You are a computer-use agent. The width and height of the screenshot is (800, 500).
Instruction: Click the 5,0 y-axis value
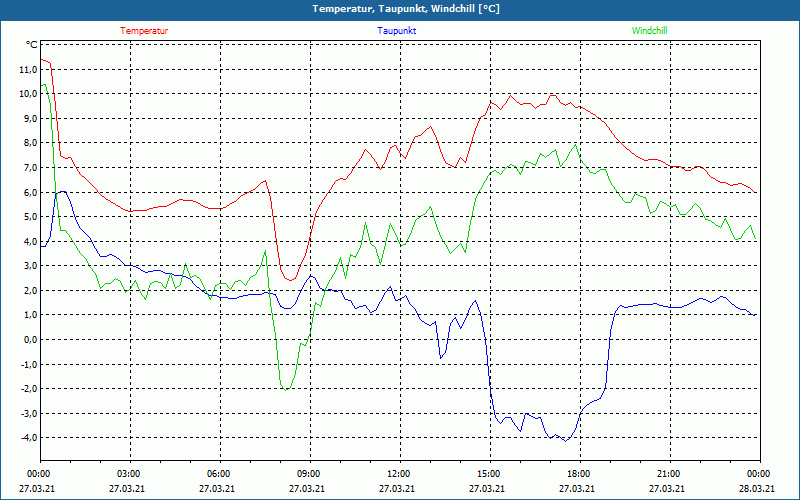point(30,217)
